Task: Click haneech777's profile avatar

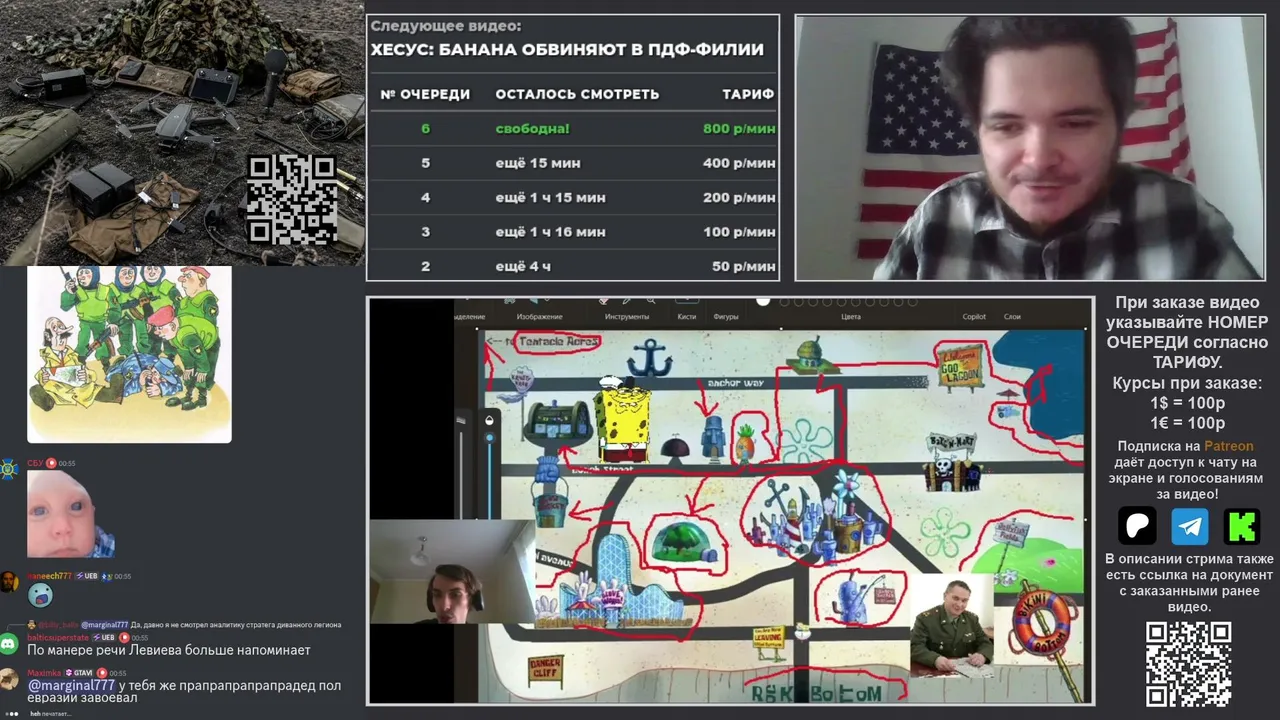Action: tap(9, 582)
